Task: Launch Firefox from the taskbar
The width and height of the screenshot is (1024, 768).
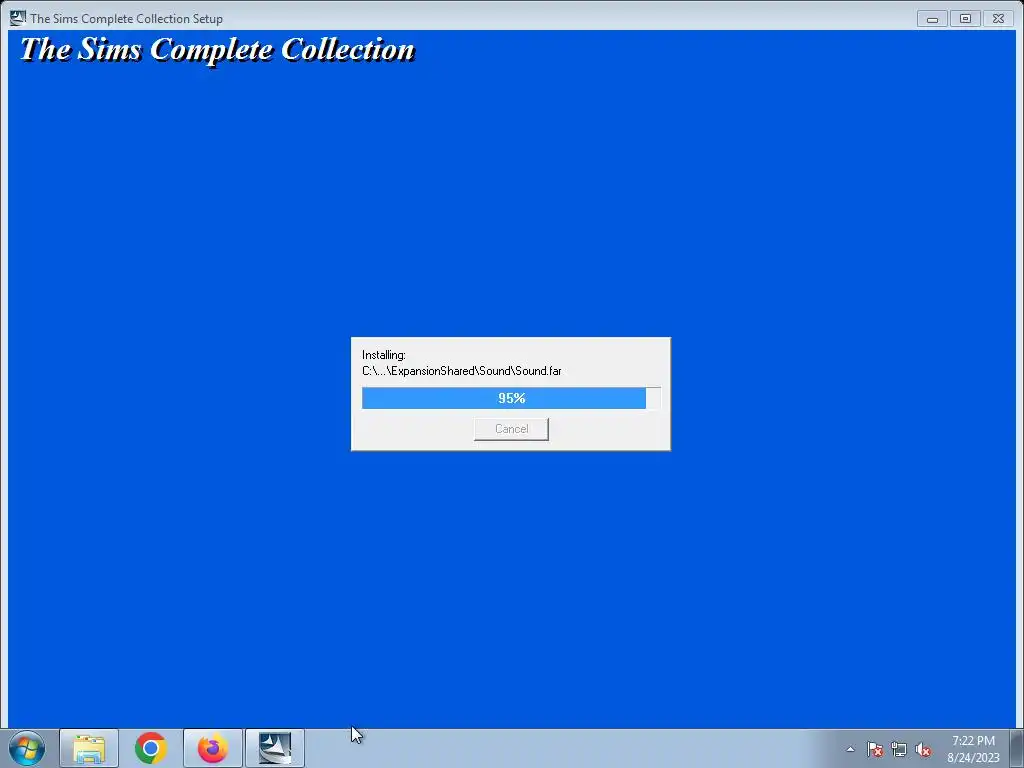Action: coord(213,748)
